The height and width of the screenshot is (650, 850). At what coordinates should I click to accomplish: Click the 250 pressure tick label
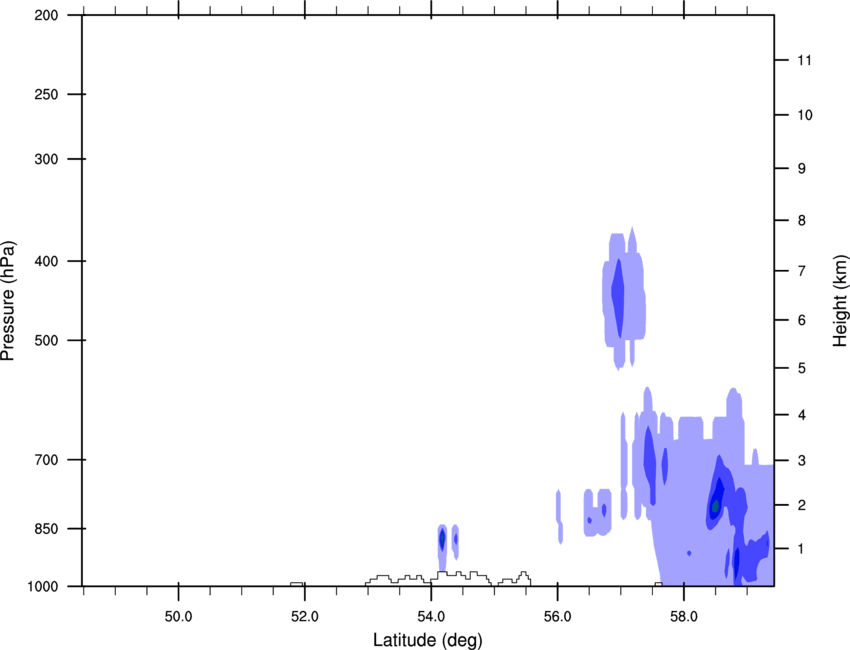(x=46, y=94)
